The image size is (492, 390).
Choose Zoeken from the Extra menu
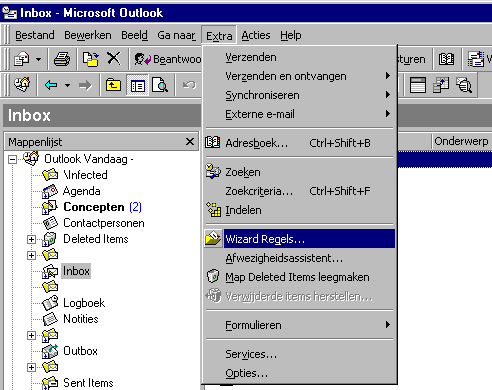tap(299, 172)
